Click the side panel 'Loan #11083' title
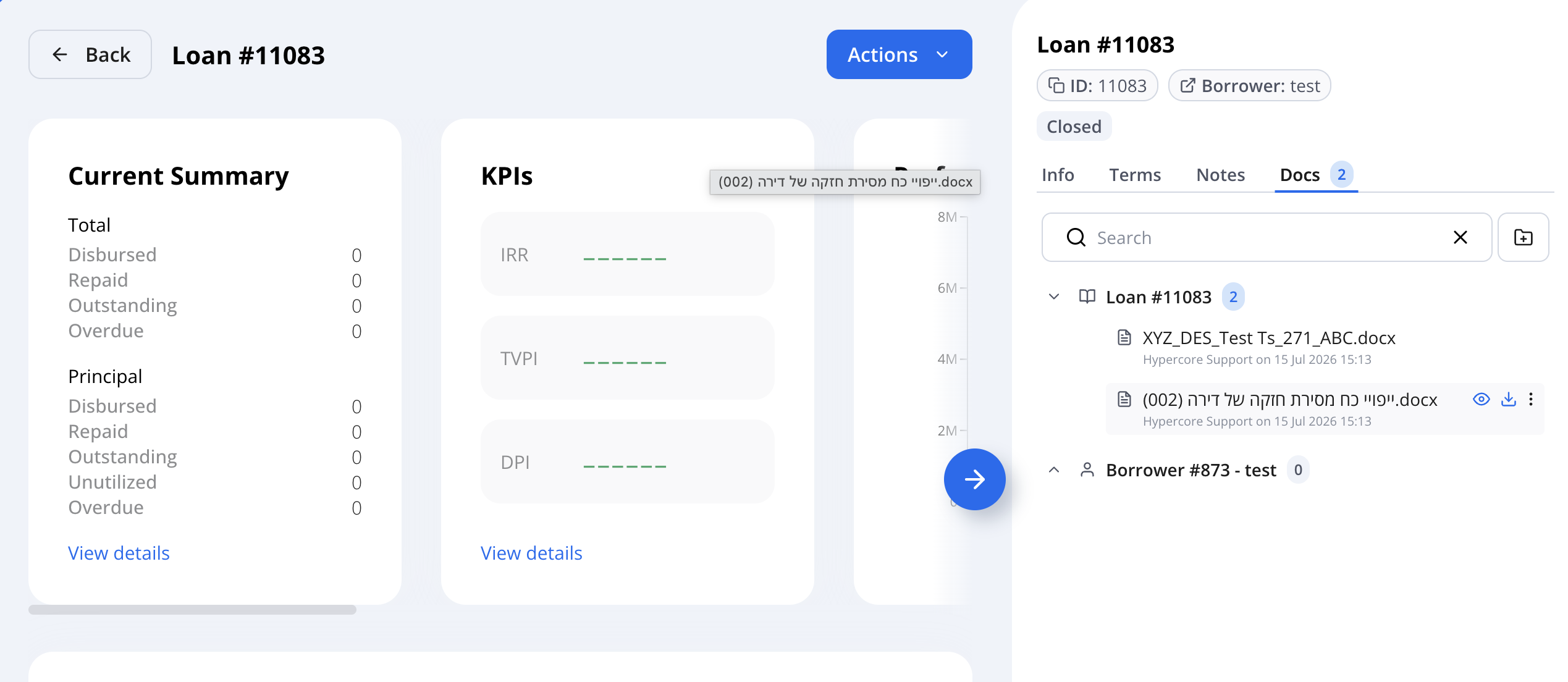Image resolution: width=1568 pixels, height=682 pixels. pyautogui.click(x=1105, y=44)
